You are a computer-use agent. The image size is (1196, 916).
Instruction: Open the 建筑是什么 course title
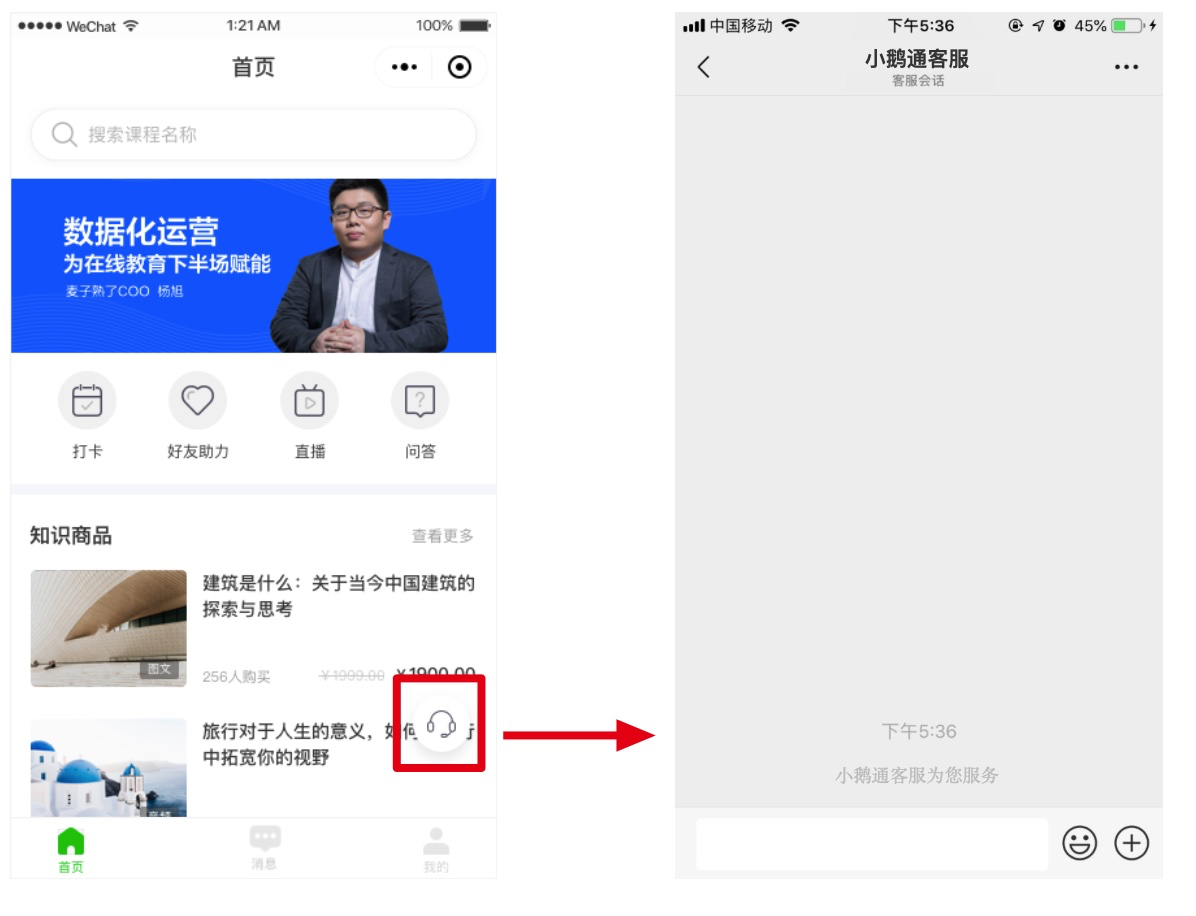point(338,596)
